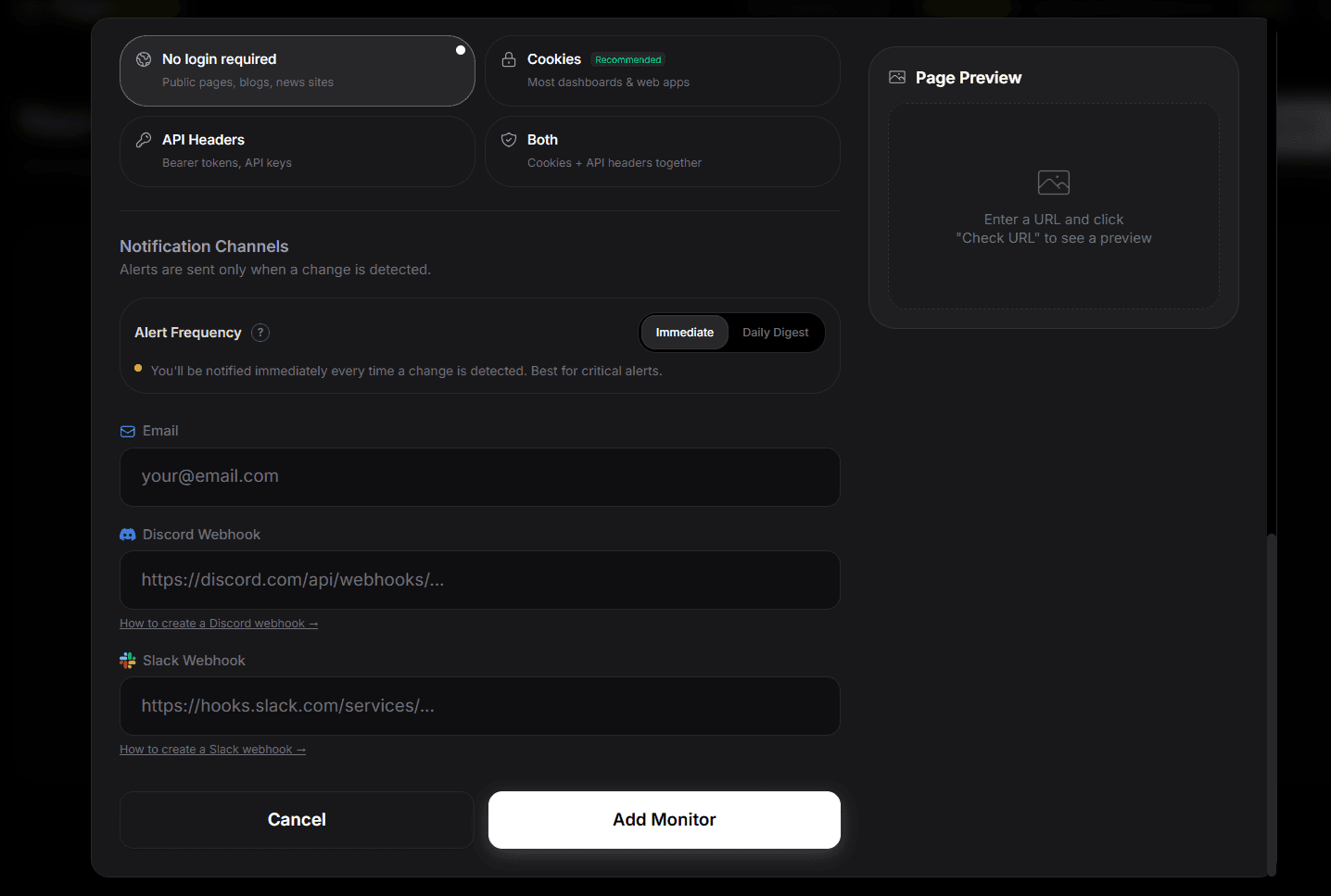Open How to create a Discord webhook

(x=219, y=623)
